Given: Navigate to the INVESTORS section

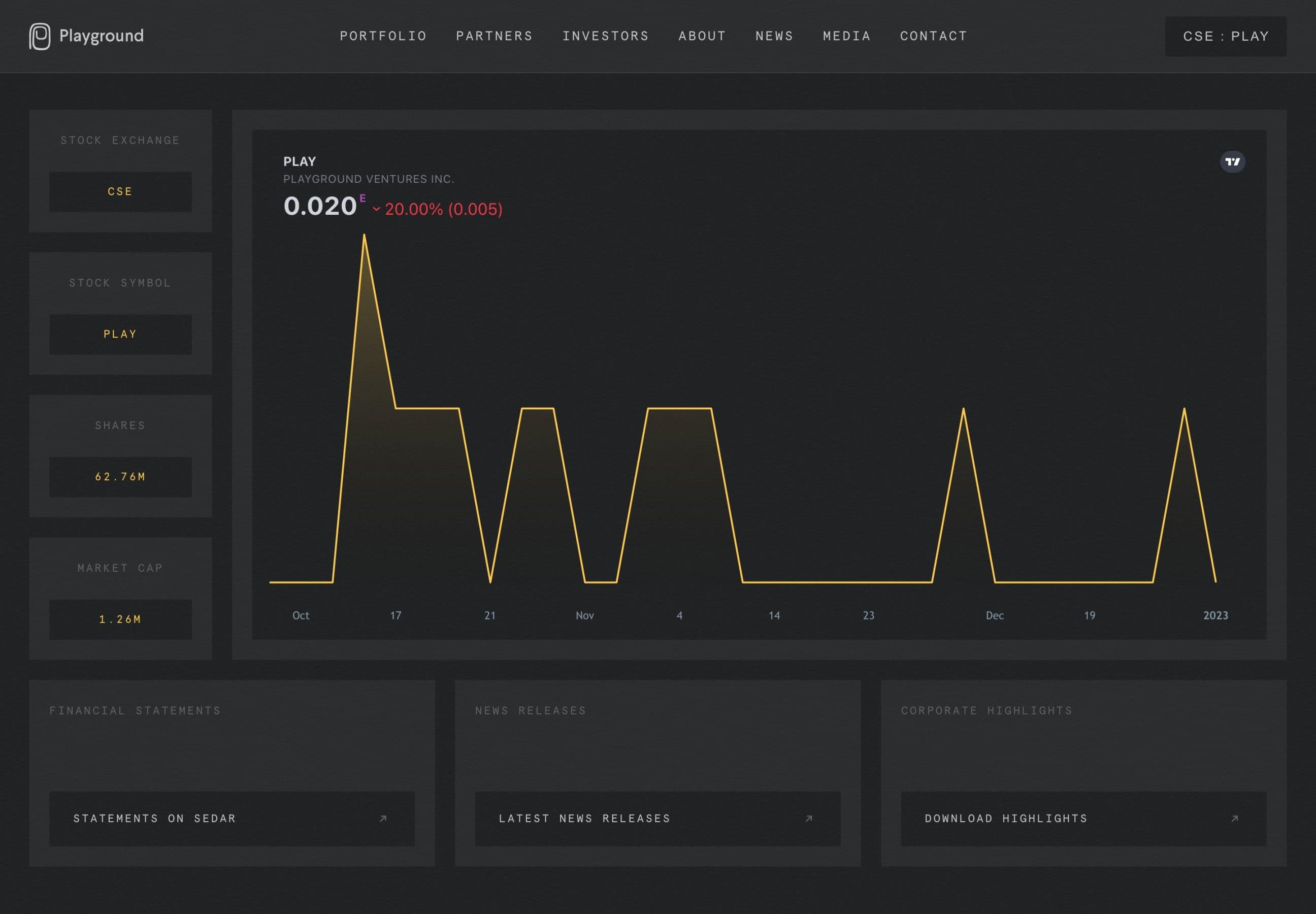Looking at the screenshot, I should click(605, 36).
